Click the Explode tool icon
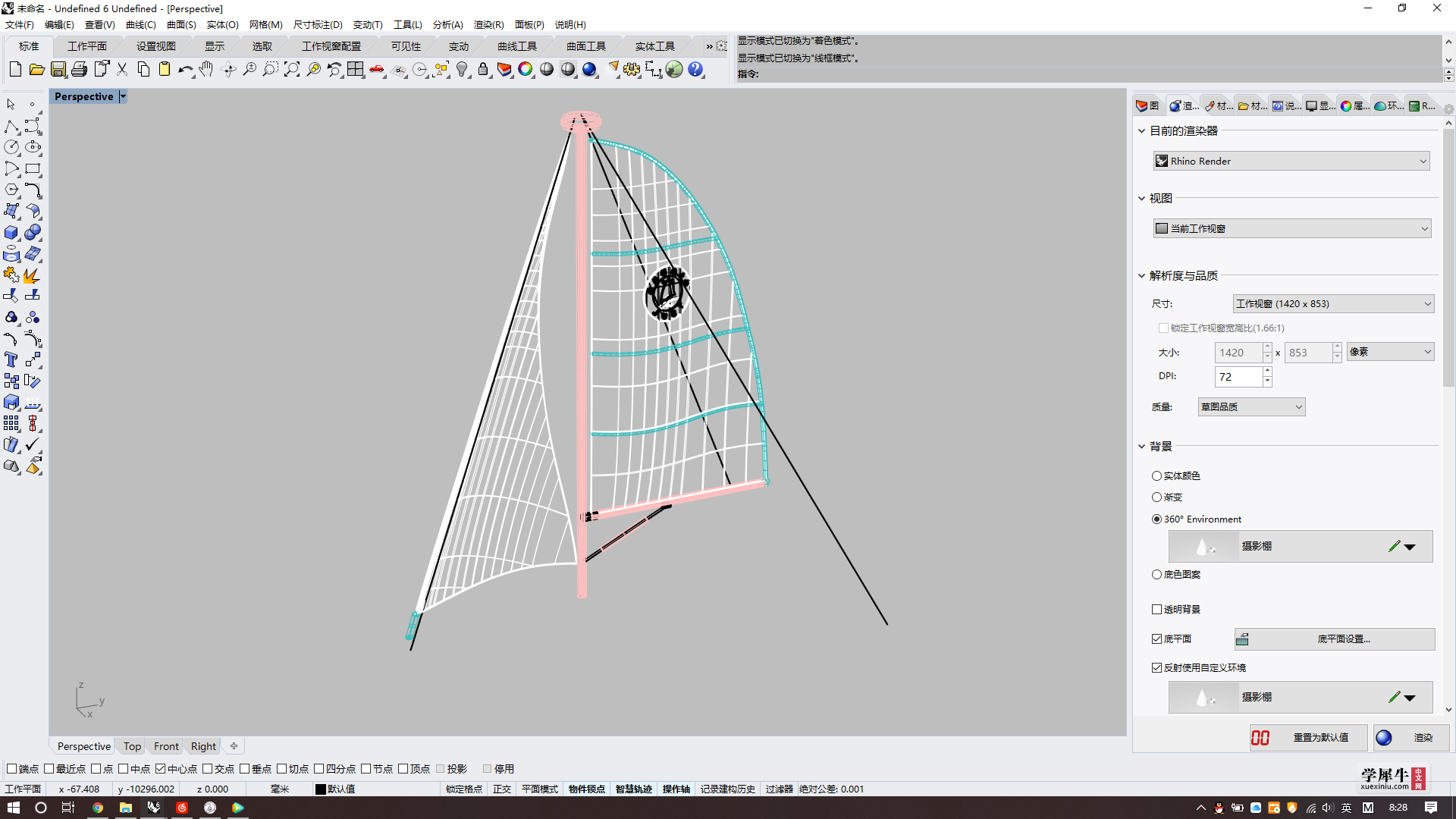This screenshot has width=1456, height=819. pos(33,275)
